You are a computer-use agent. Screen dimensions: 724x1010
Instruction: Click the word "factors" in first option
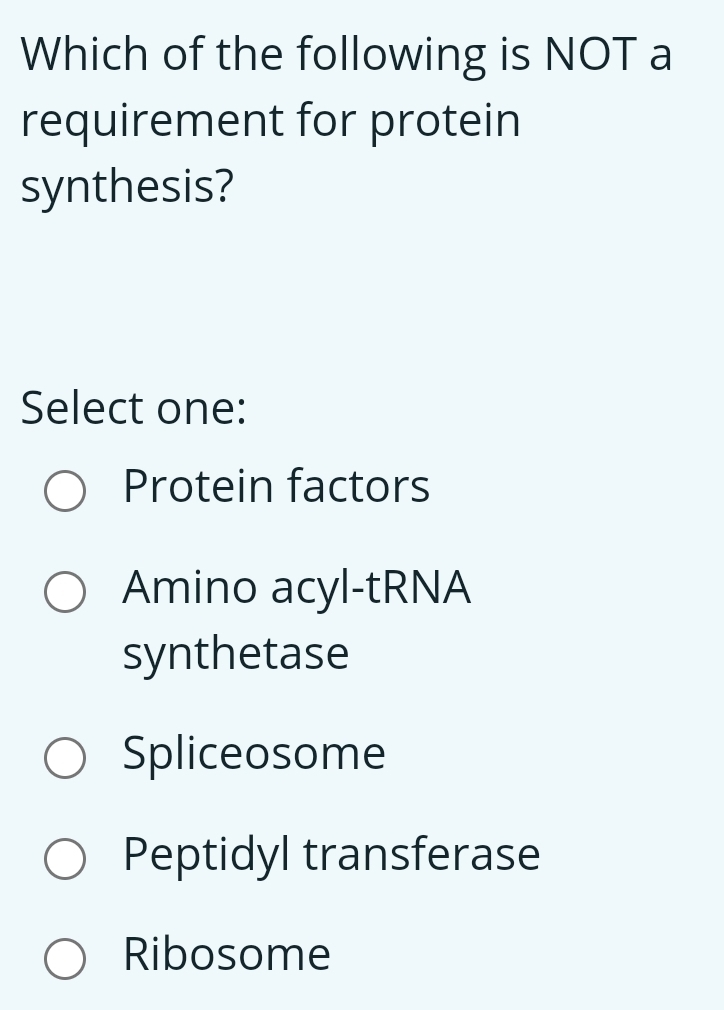click(359, 487)
